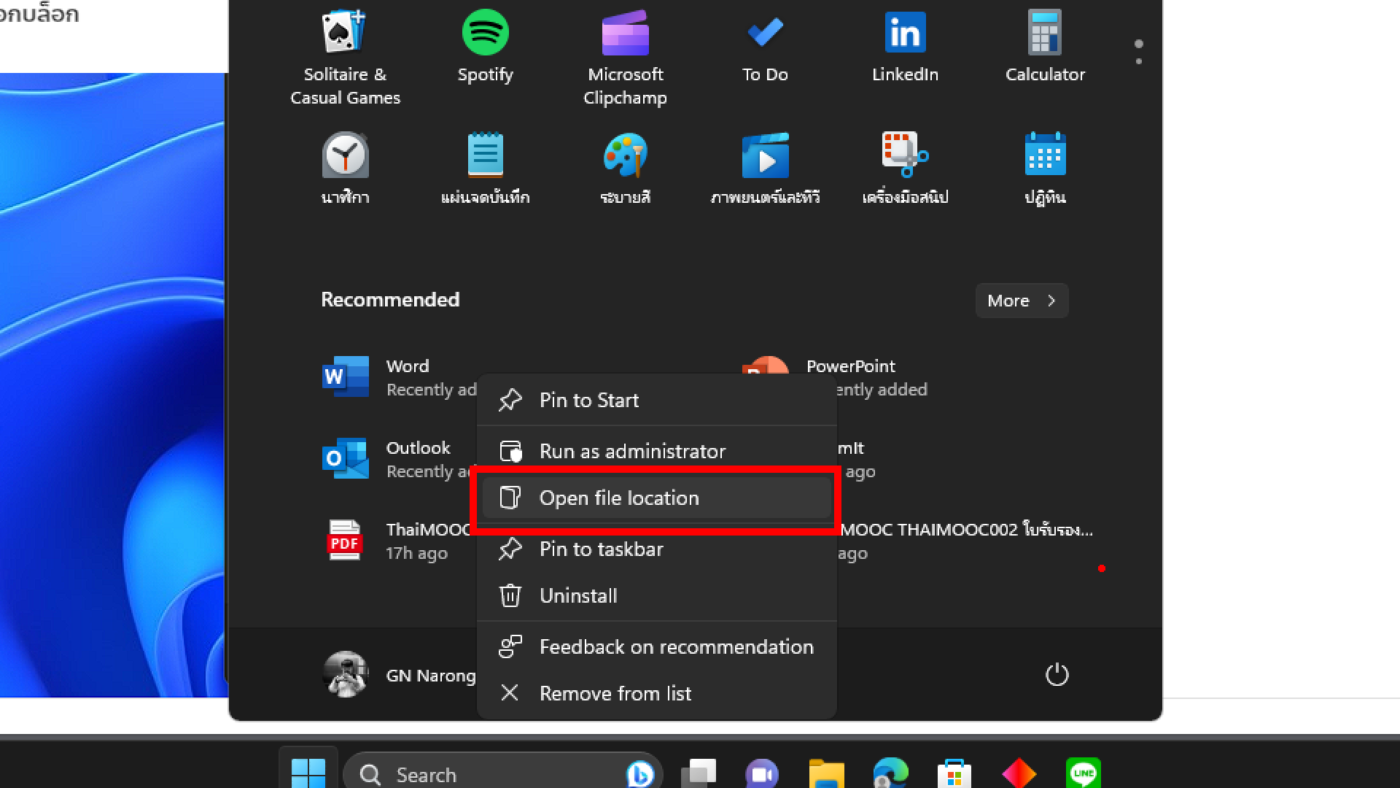The width and height of the screenshot is (1400, 788).
Task: Open Microsoft Store on taskbar
Action: pos(954,774)
